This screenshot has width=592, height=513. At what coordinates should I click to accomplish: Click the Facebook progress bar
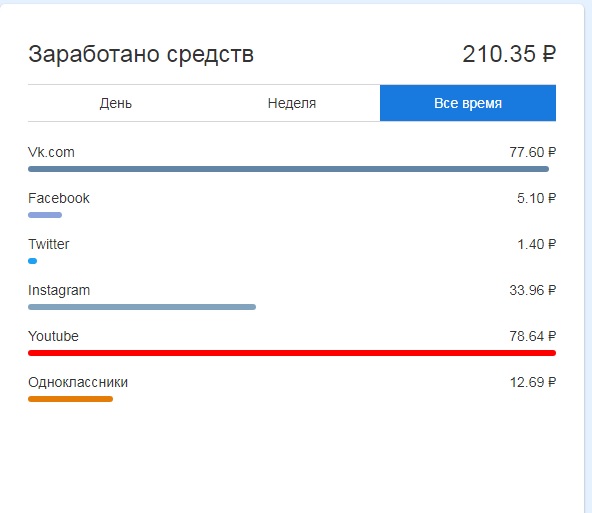[45, 215]
